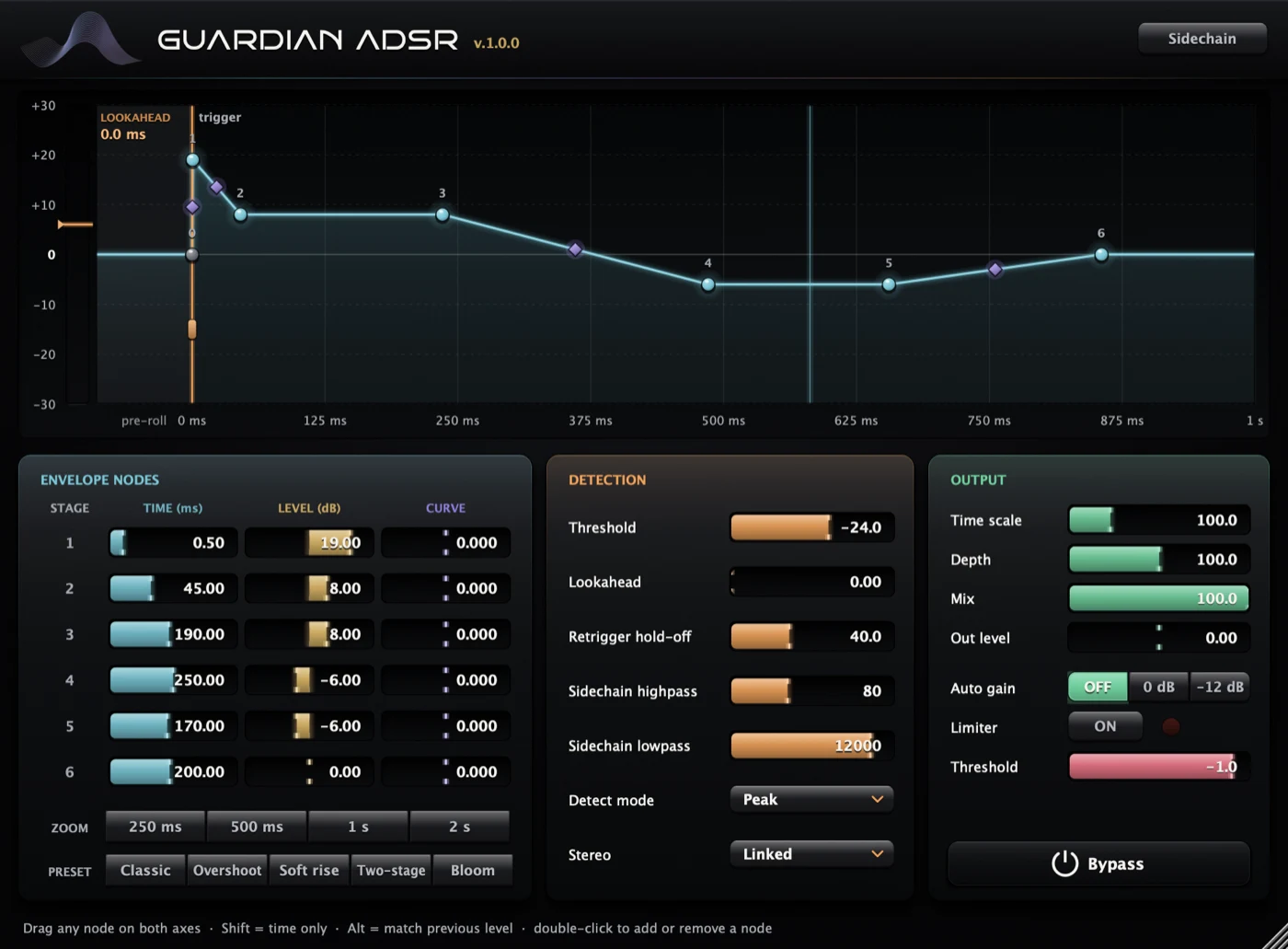Click the Retrigger hold-off slider
The height and width of the screenshot is (949, 1288).
tap(811, 636)
